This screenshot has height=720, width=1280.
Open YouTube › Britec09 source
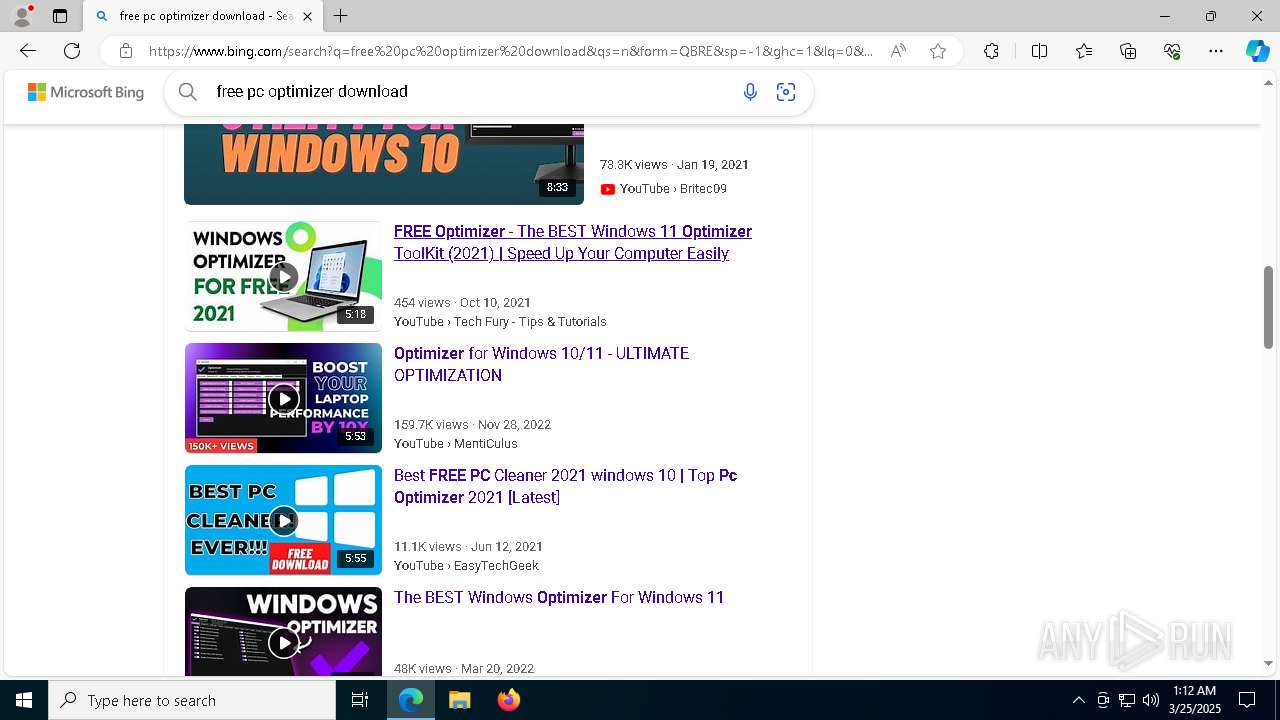click(x=672, y=189)
